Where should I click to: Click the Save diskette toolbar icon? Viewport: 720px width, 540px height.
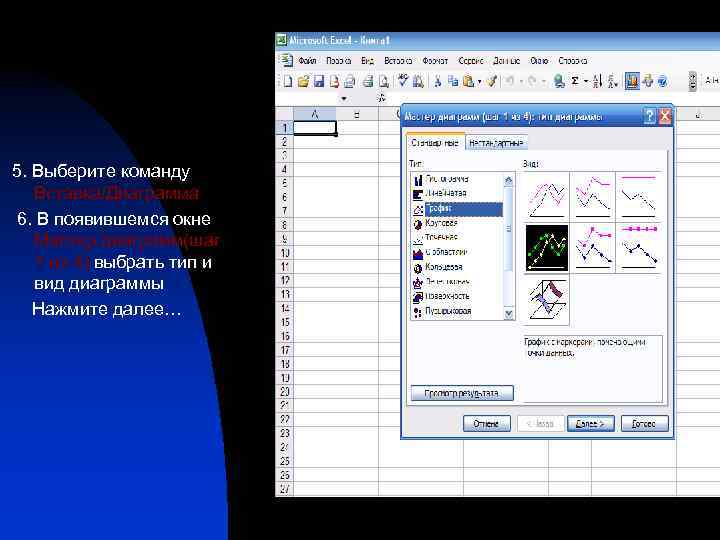319,81
